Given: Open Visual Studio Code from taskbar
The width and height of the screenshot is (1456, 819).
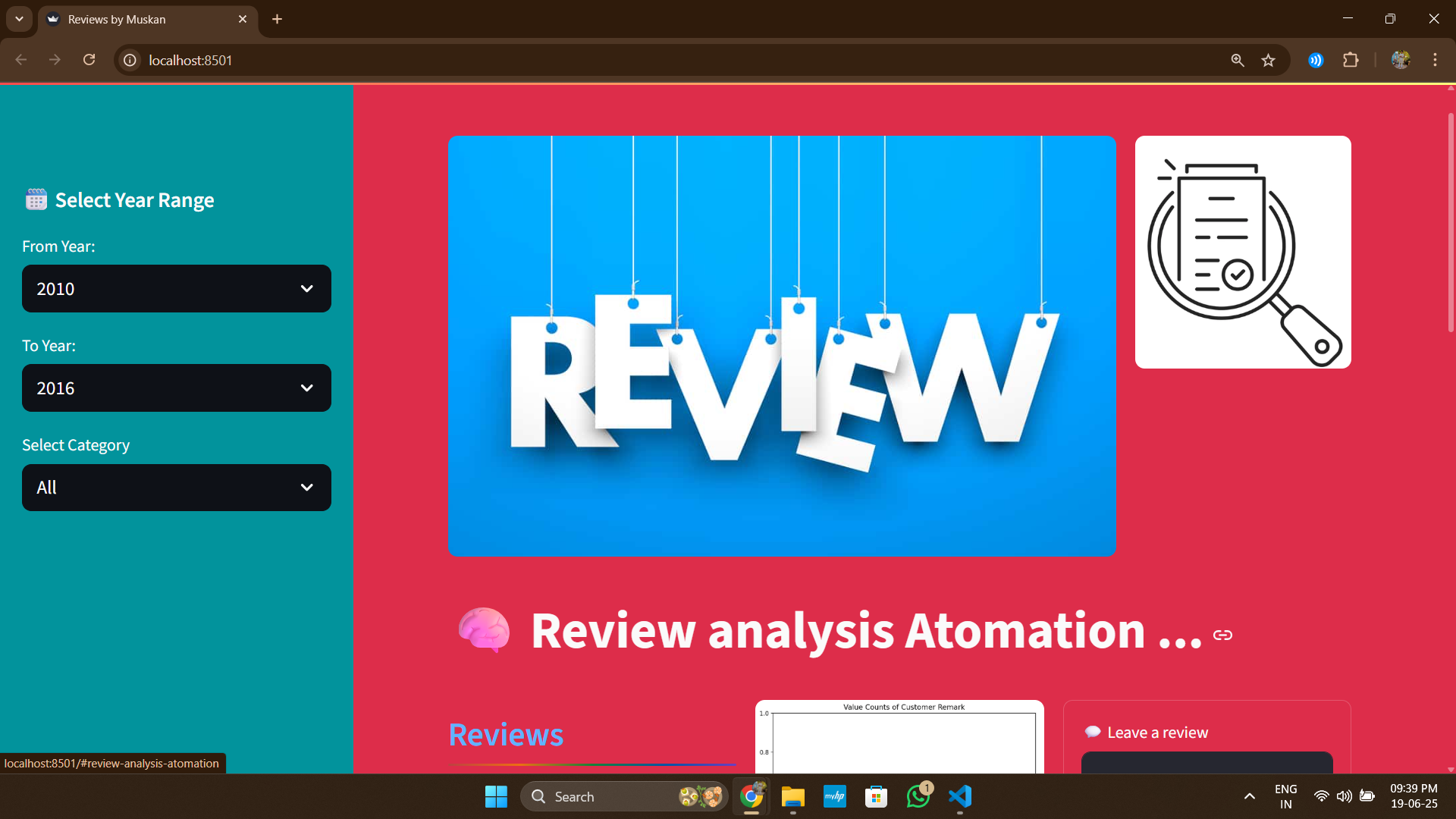Looking at the screenshot, I should pos(959,796).
